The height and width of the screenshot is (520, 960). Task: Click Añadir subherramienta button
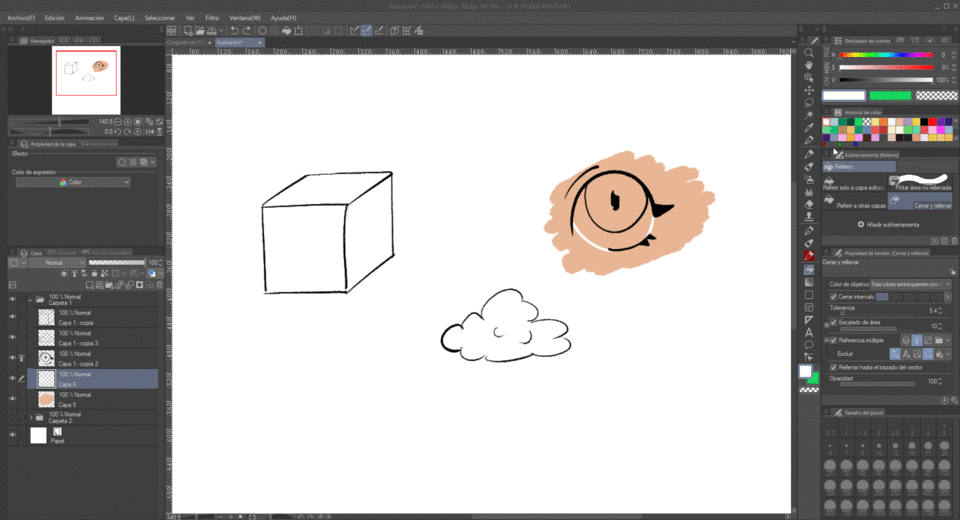[x=888, y=225]
